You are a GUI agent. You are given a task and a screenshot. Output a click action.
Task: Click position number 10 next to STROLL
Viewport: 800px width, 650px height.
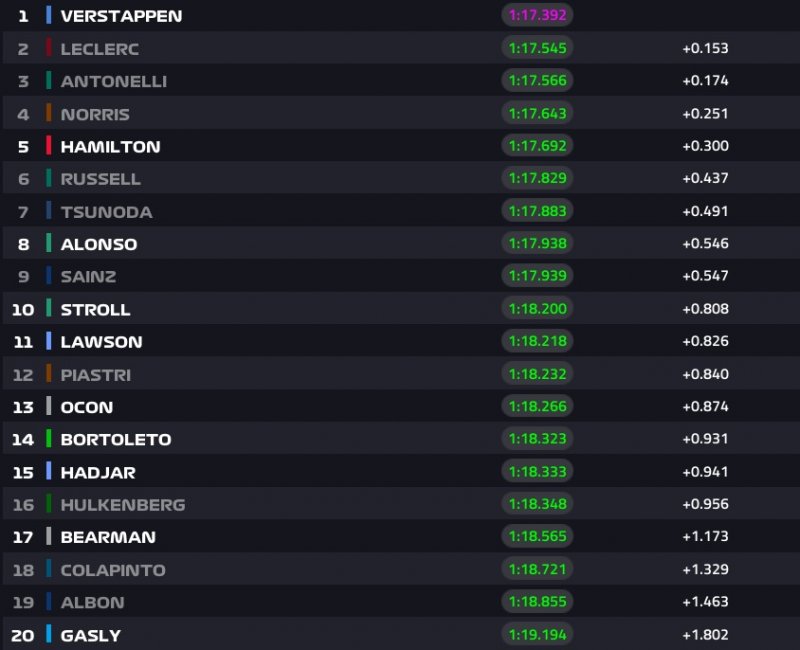pos(23,309)
